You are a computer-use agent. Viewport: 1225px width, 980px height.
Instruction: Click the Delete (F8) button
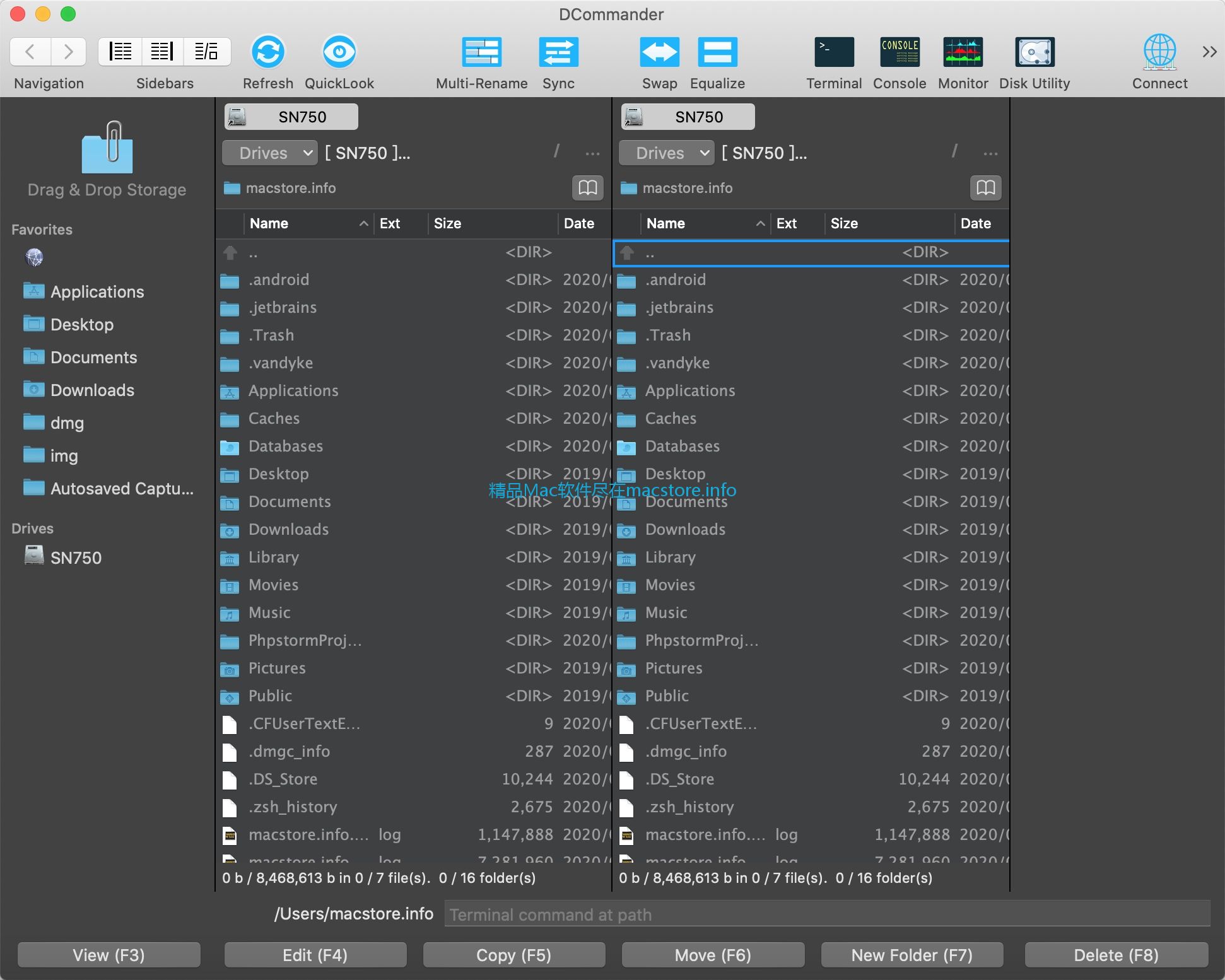click(x=1116, y=955)
